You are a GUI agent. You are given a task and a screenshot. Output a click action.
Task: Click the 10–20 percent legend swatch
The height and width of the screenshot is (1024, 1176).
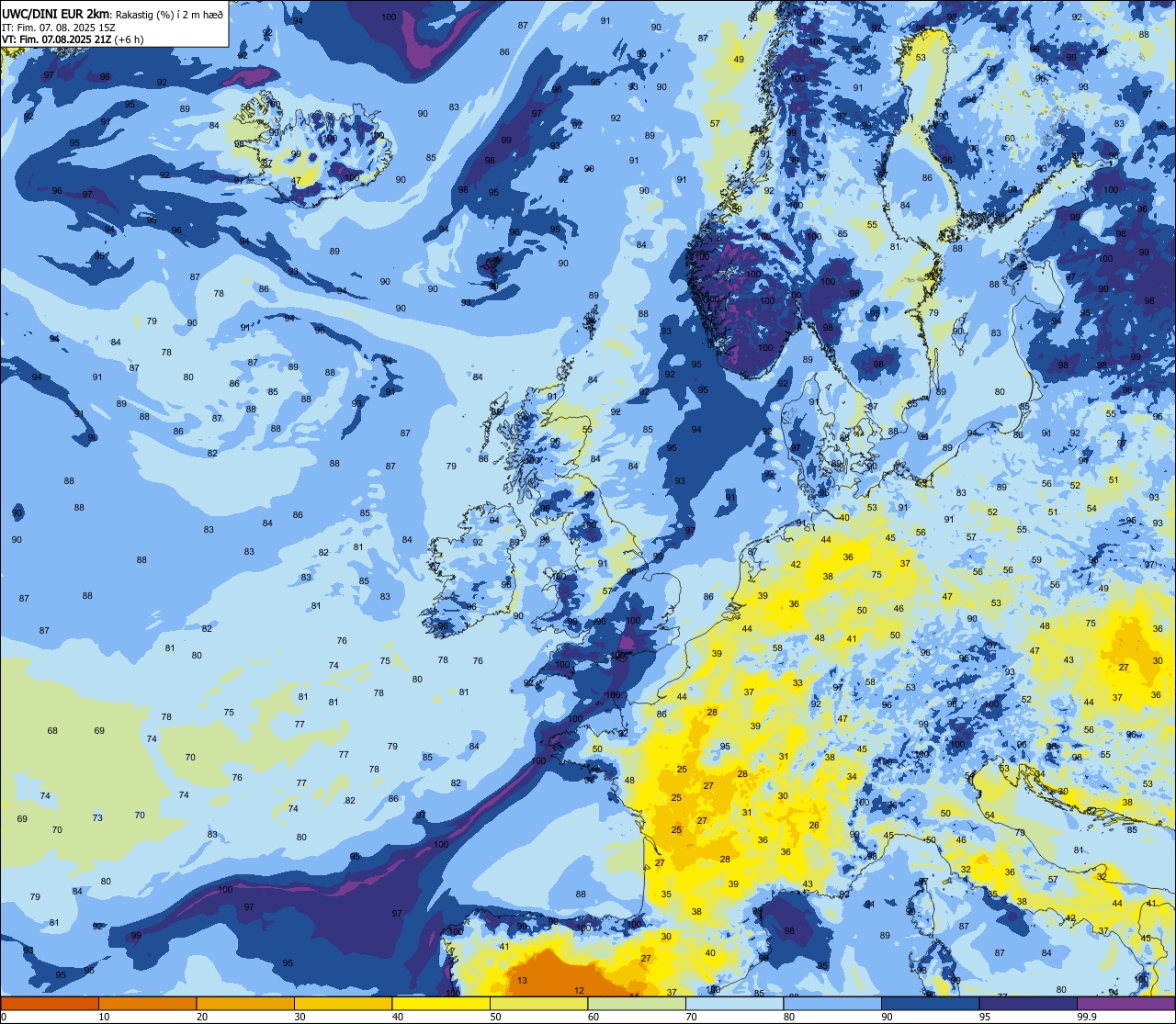[147, 1003]
